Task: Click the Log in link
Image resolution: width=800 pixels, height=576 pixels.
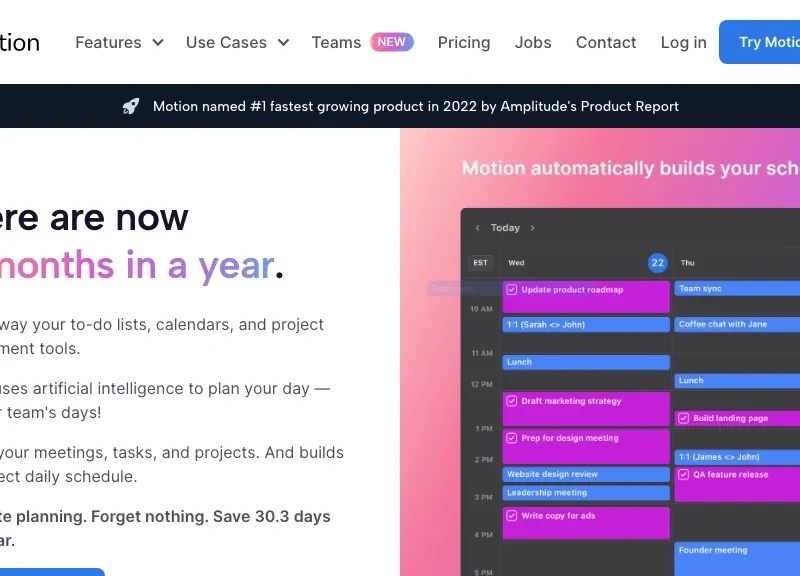Action: (x=683, y=42)
